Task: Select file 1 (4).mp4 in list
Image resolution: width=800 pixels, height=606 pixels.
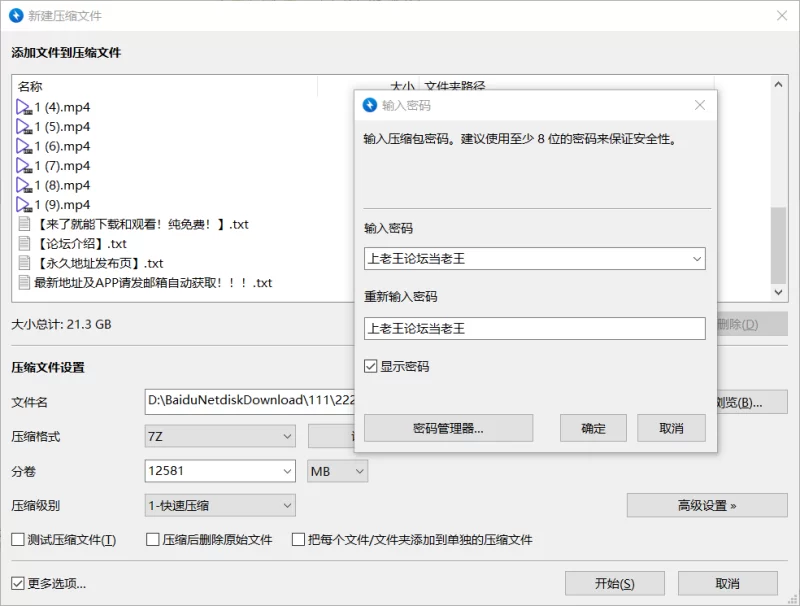Action: tap(62, 107)
